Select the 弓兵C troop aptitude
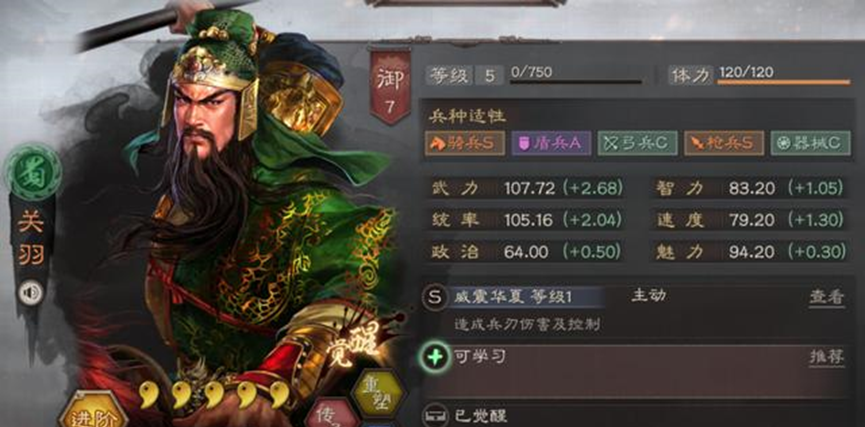This screenshot has width=865, height=427. (637, 143)
